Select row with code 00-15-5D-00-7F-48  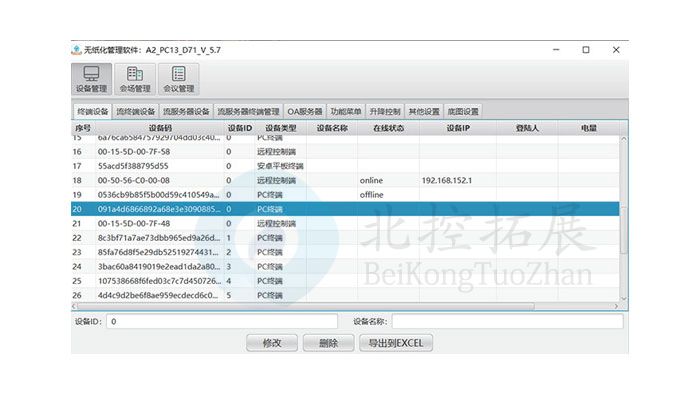coord(345,224)
